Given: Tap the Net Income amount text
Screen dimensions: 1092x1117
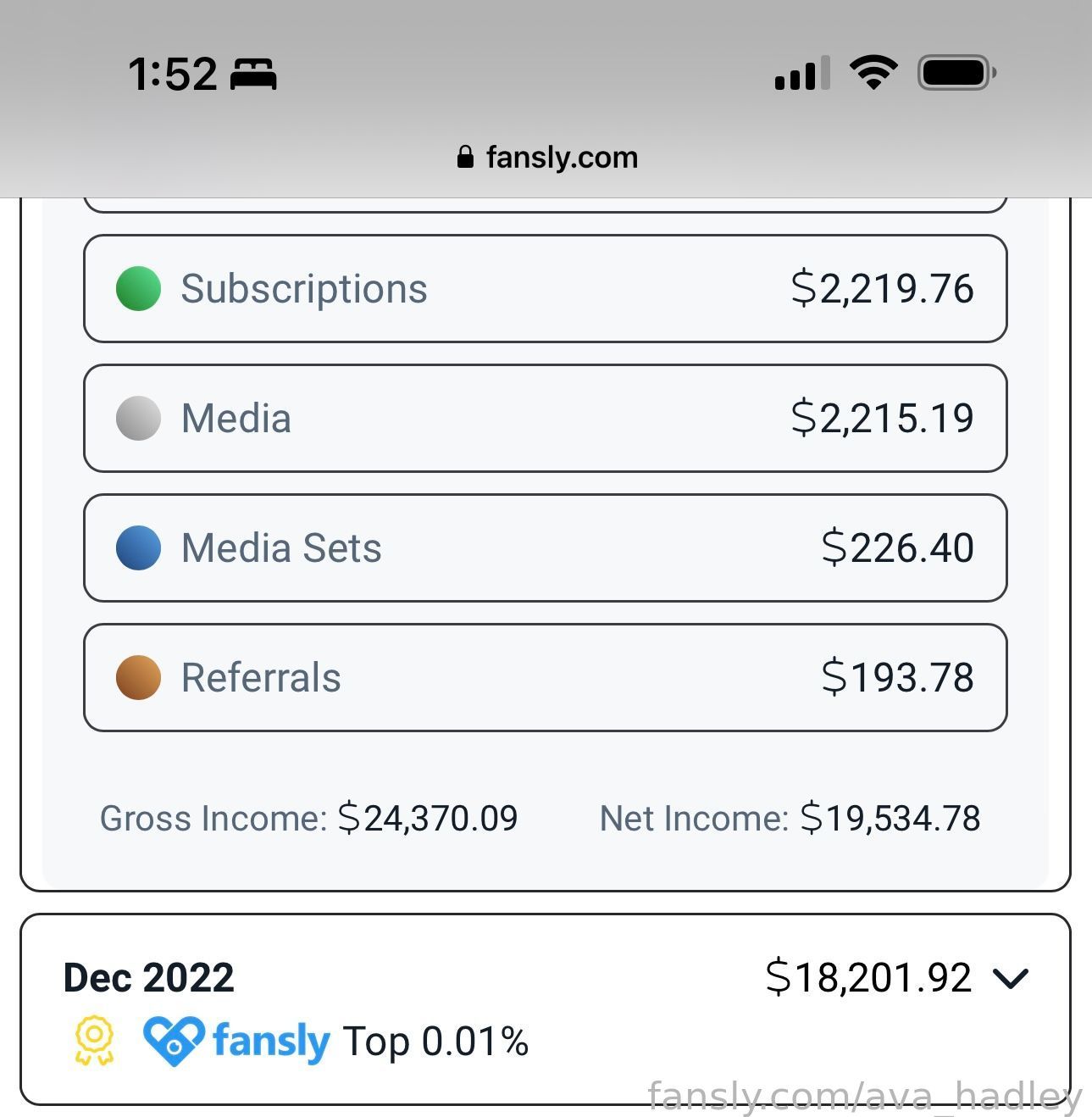Looking at the screenshot, I should (890, 818).
